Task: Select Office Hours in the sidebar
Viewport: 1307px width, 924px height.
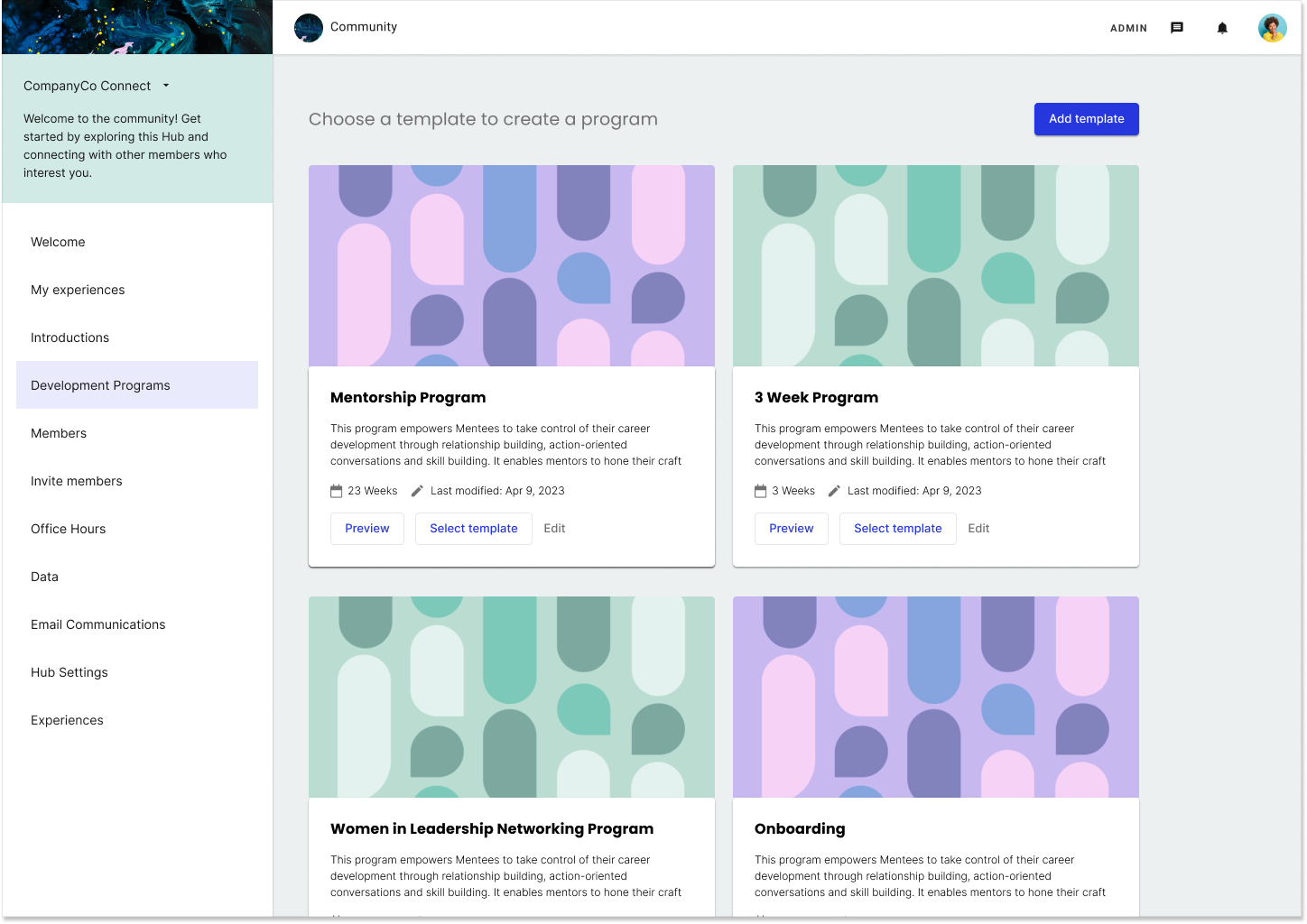Action: (68, 528)
